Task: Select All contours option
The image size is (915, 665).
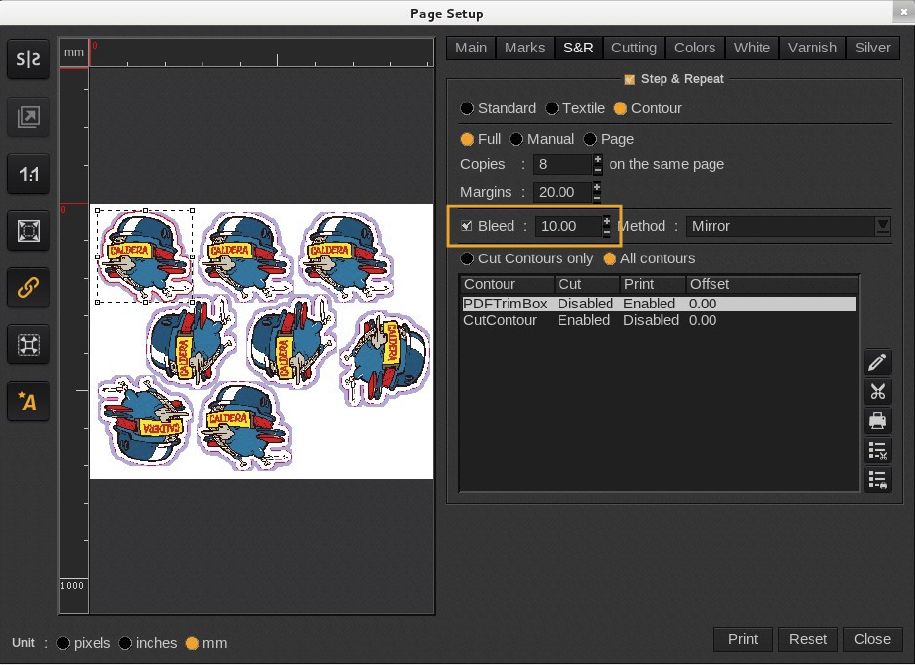Action: click(610, 258)
